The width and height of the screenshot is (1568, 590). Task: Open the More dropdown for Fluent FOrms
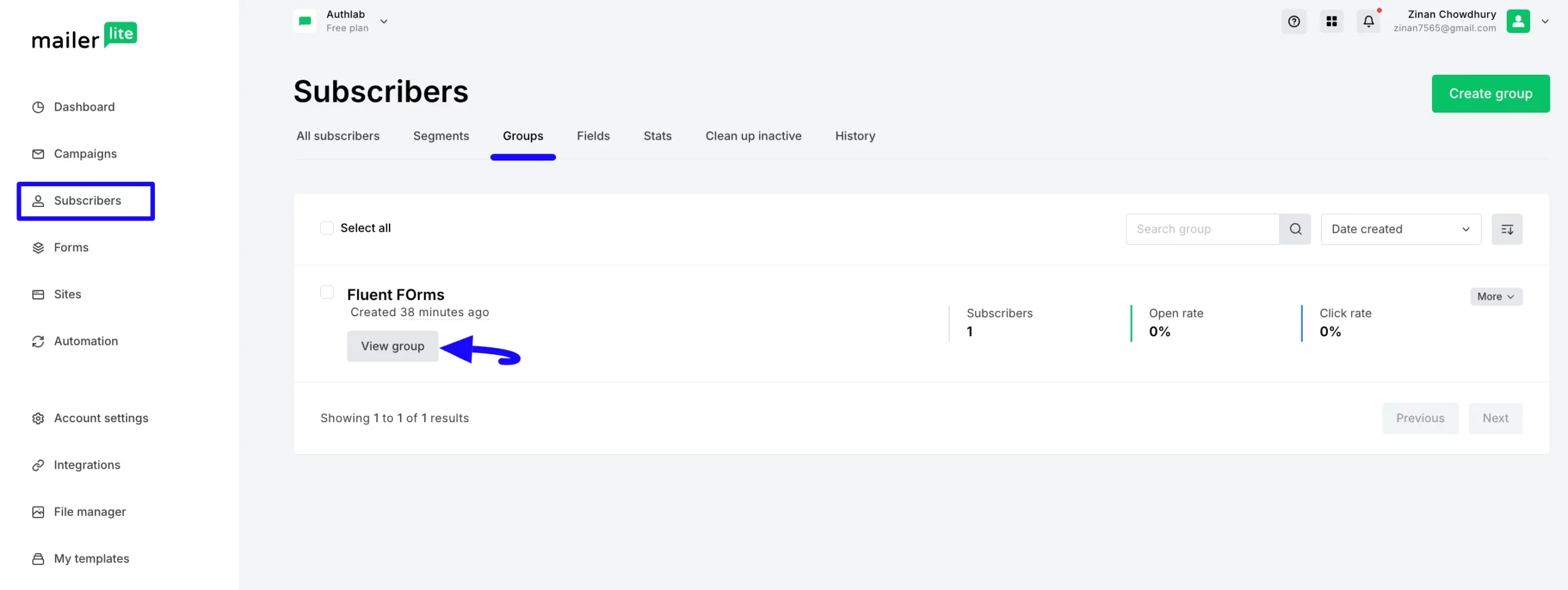[x=1496, y=297]
